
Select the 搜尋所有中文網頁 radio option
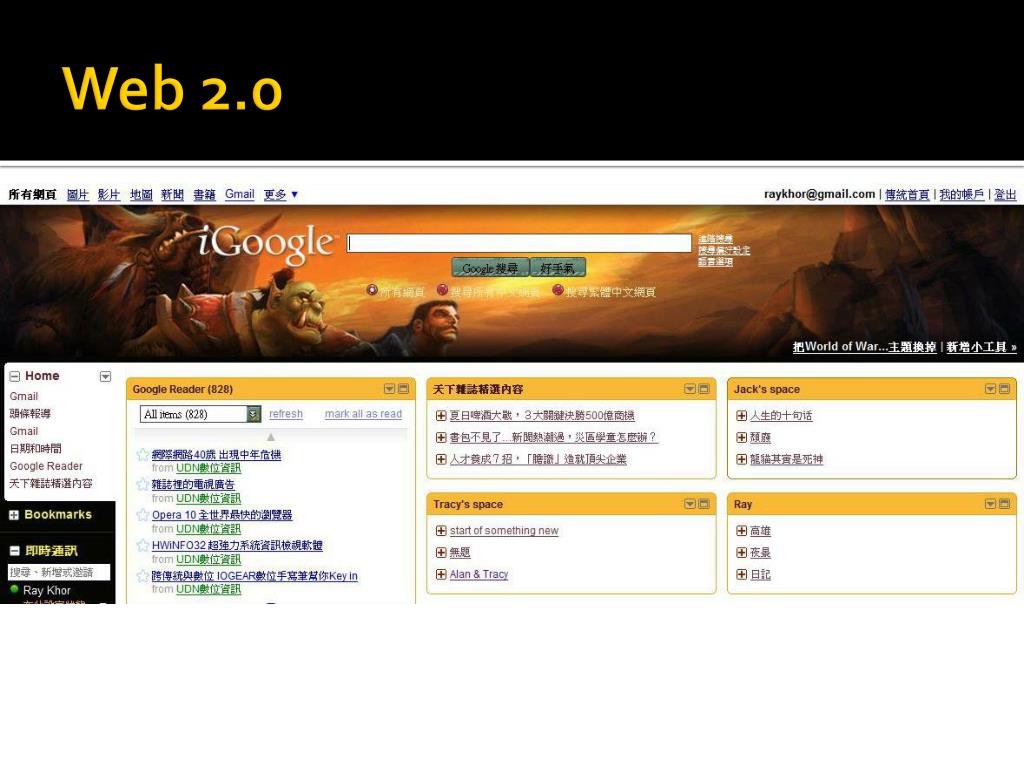click(x=442, y=289)
